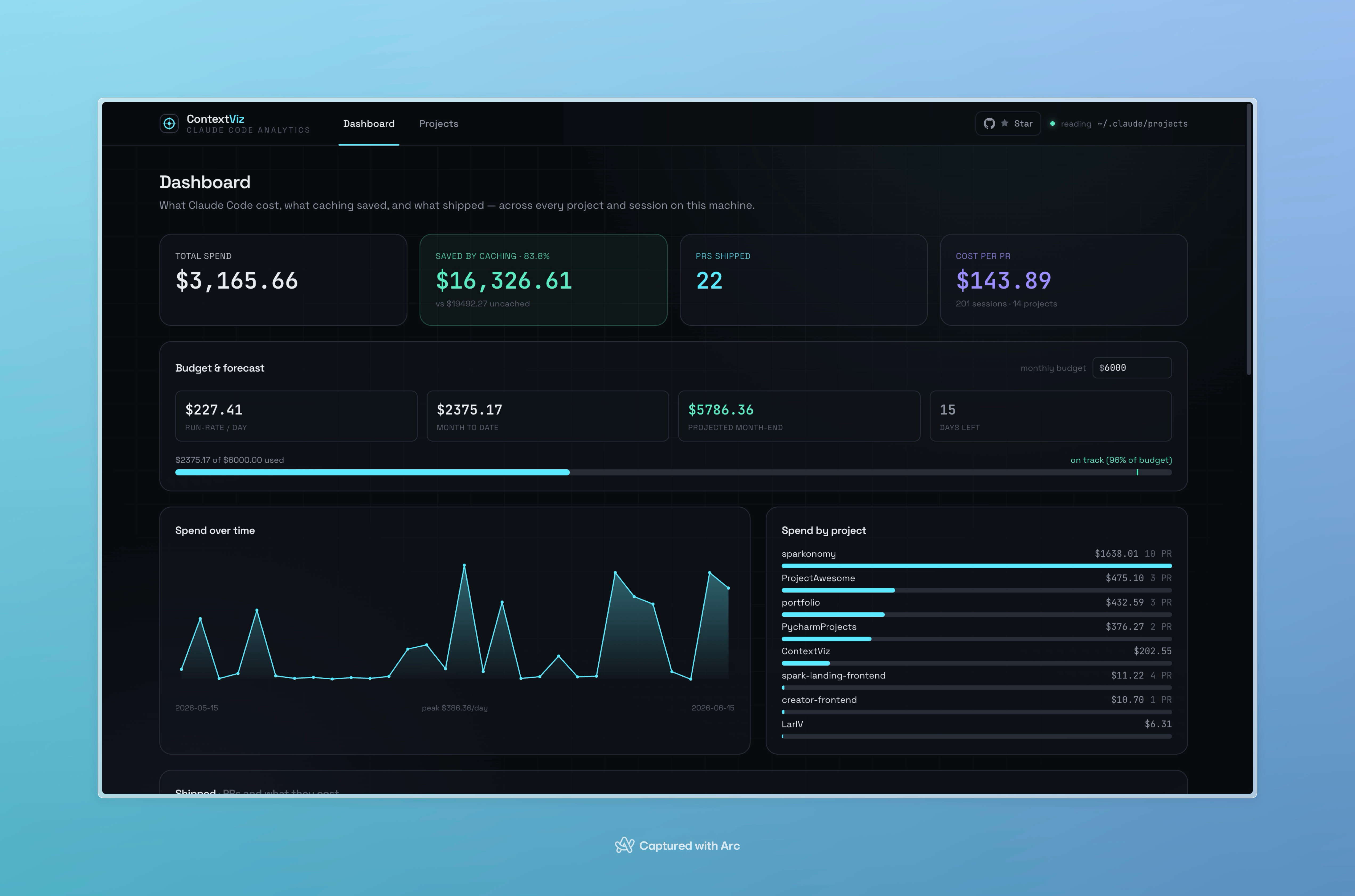Click the sparkonomy project row name
Viewport: 1355px width, 896px height.
pyautogui.click(x=809, y=554)
